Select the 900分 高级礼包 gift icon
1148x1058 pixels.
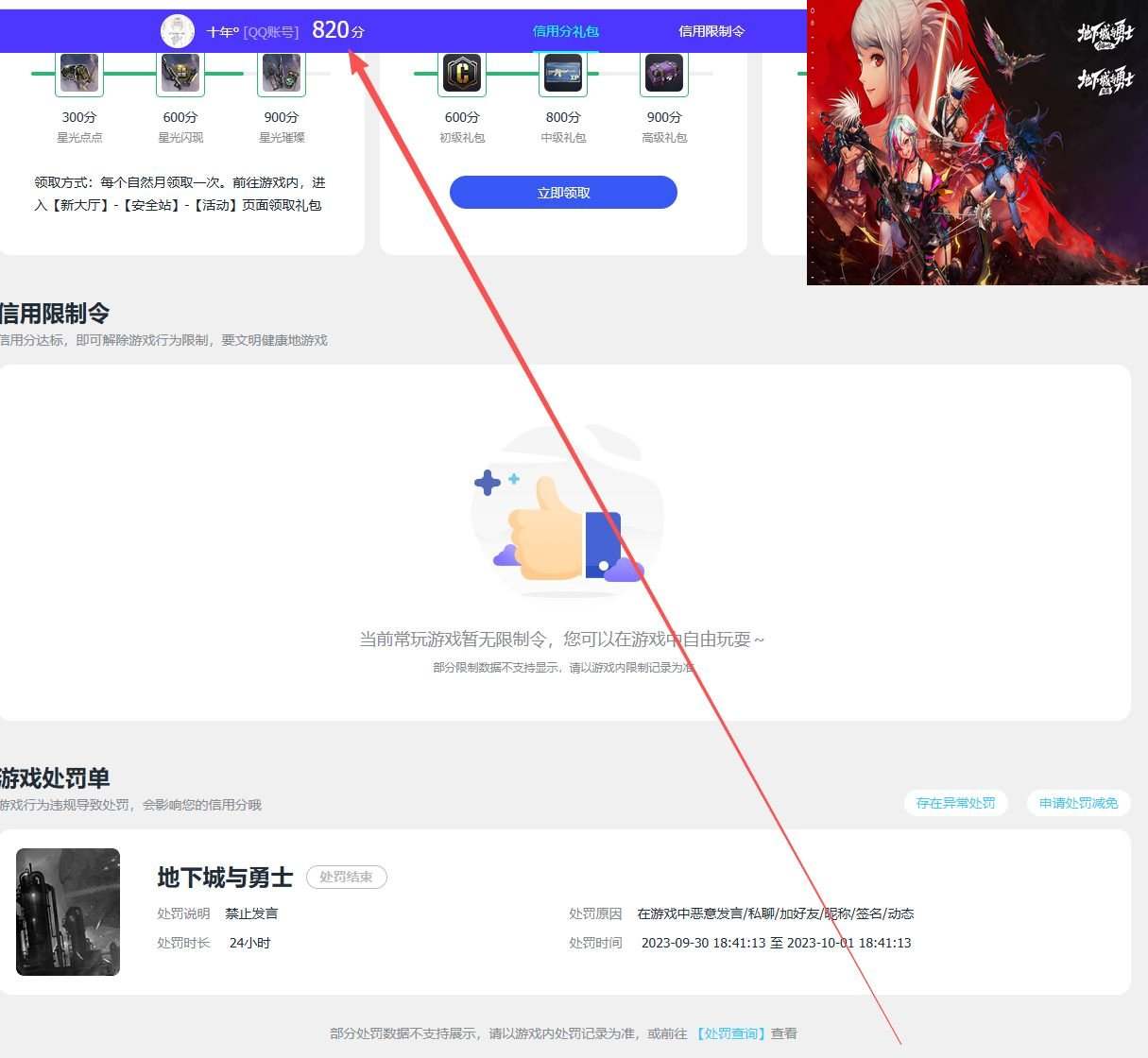664,73
